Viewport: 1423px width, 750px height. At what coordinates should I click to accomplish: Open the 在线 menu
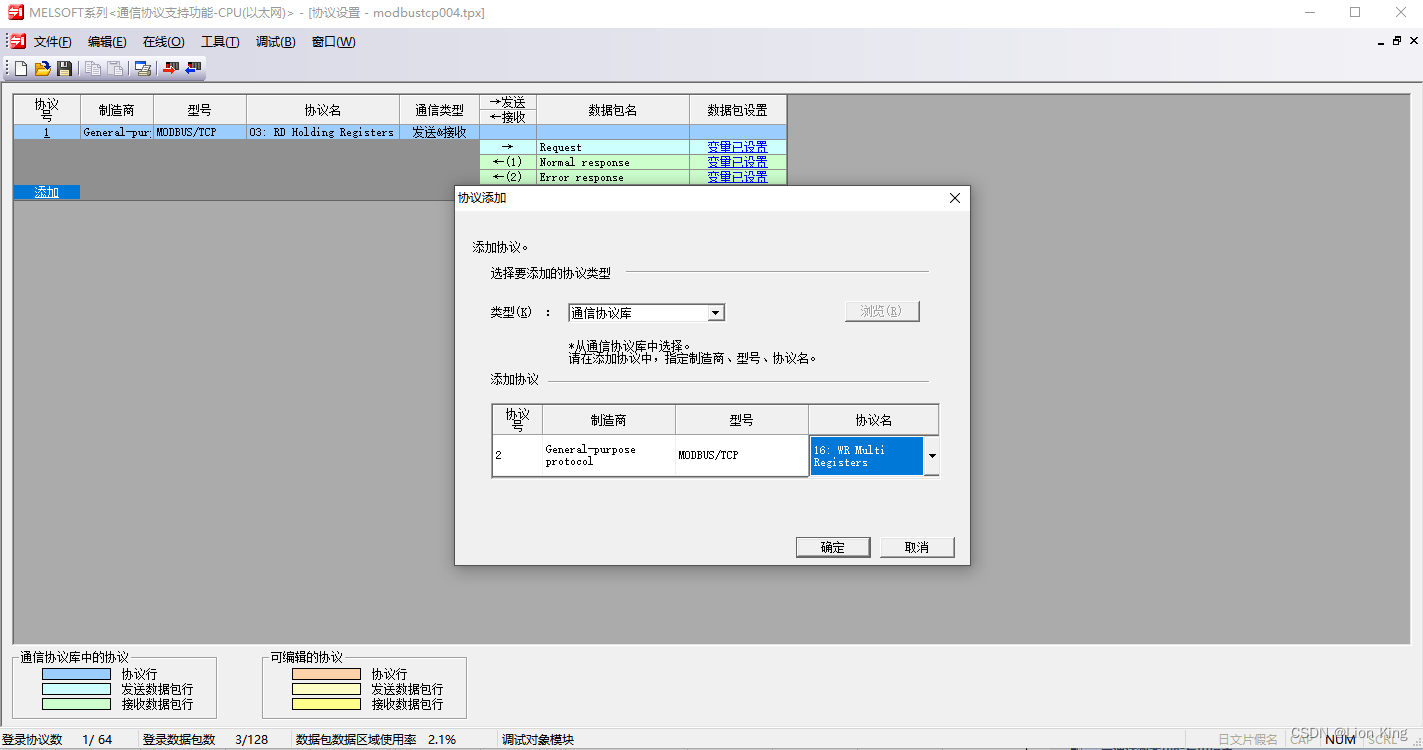point(163,41)
